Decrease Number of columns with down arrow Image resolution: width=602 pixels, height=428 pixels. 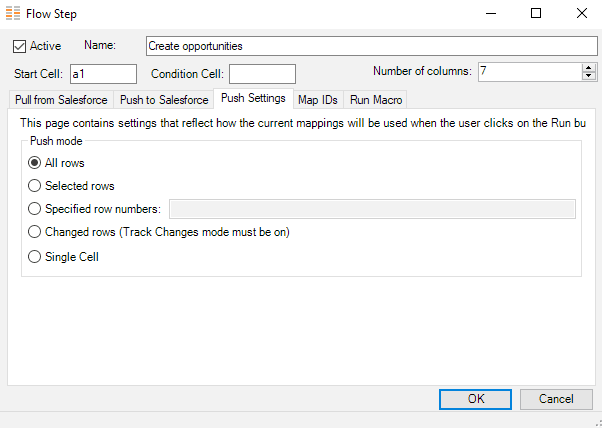588,76
